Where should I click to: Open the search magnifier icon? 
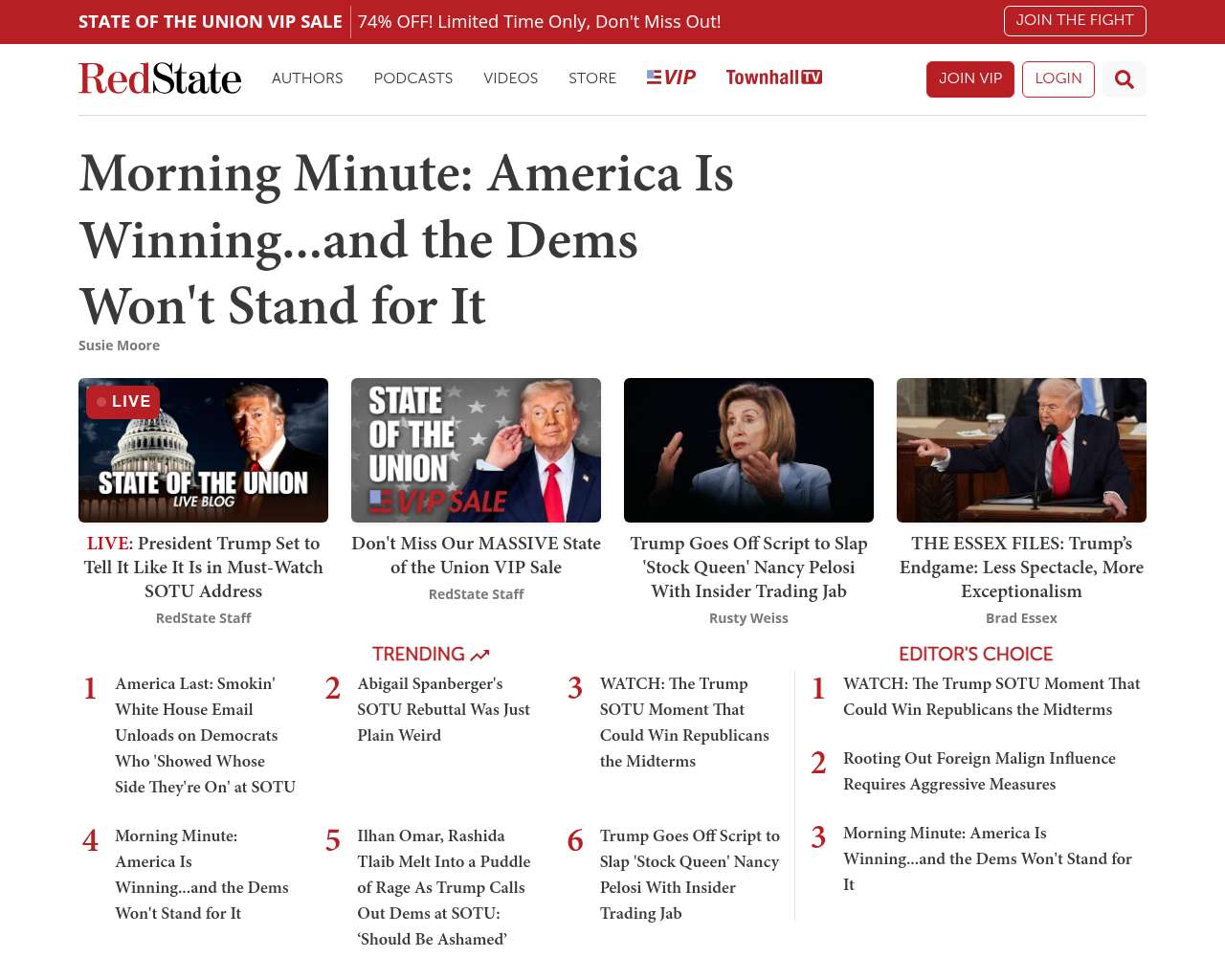pyautogui.click(x=1124, y=79)
